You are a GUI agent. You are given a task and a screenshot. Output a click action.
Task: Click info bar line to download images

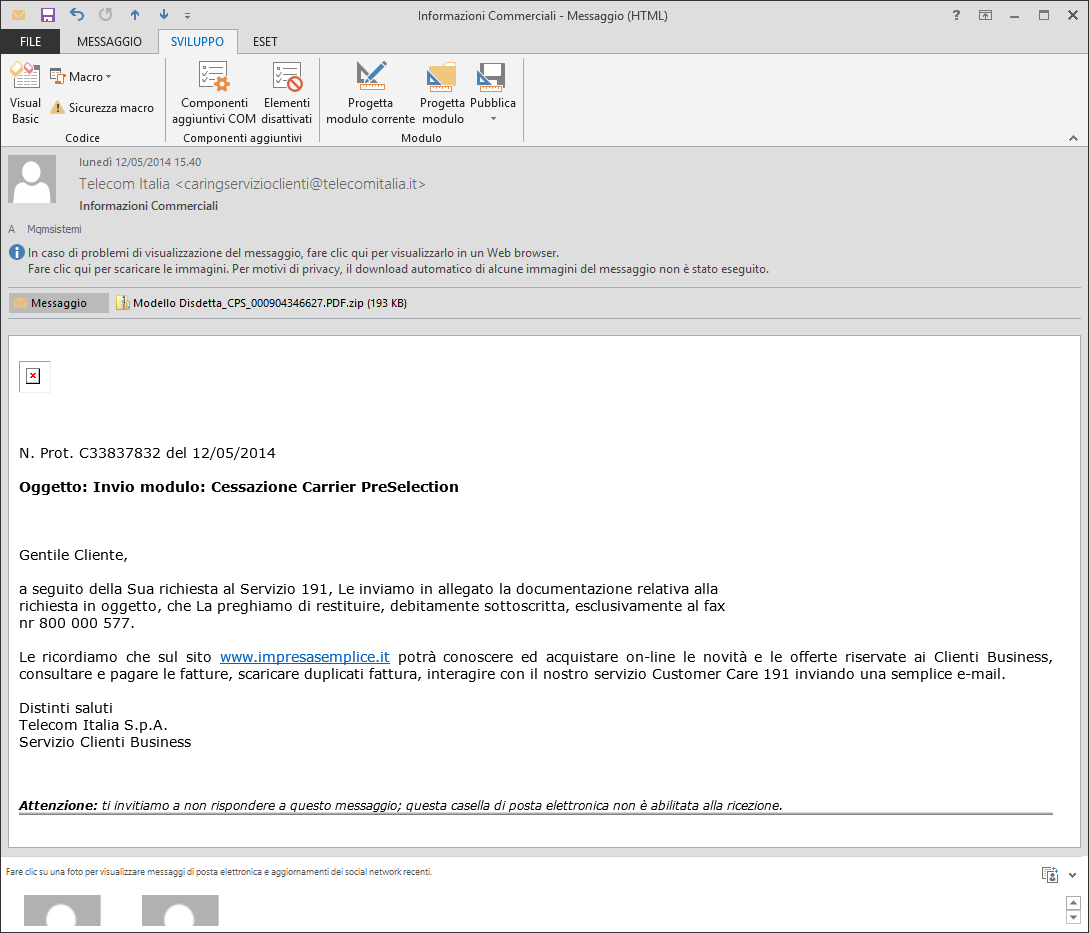(x=398, y=269)
